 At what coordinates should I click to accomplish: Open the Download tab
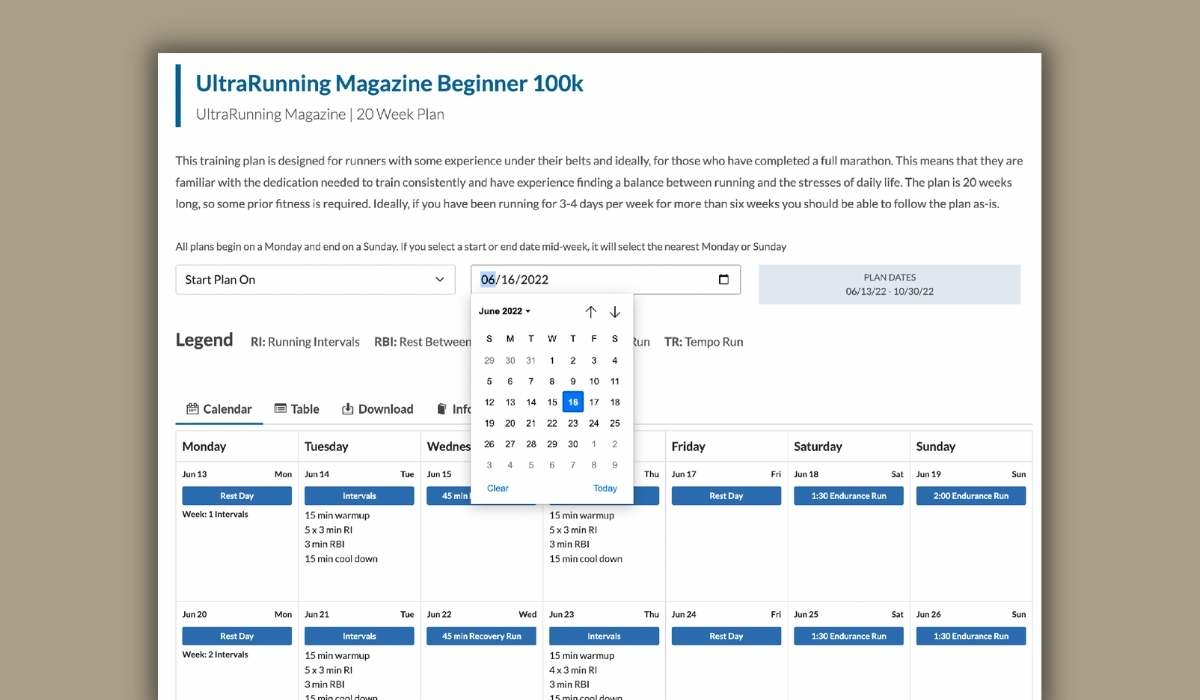[377, 409]
